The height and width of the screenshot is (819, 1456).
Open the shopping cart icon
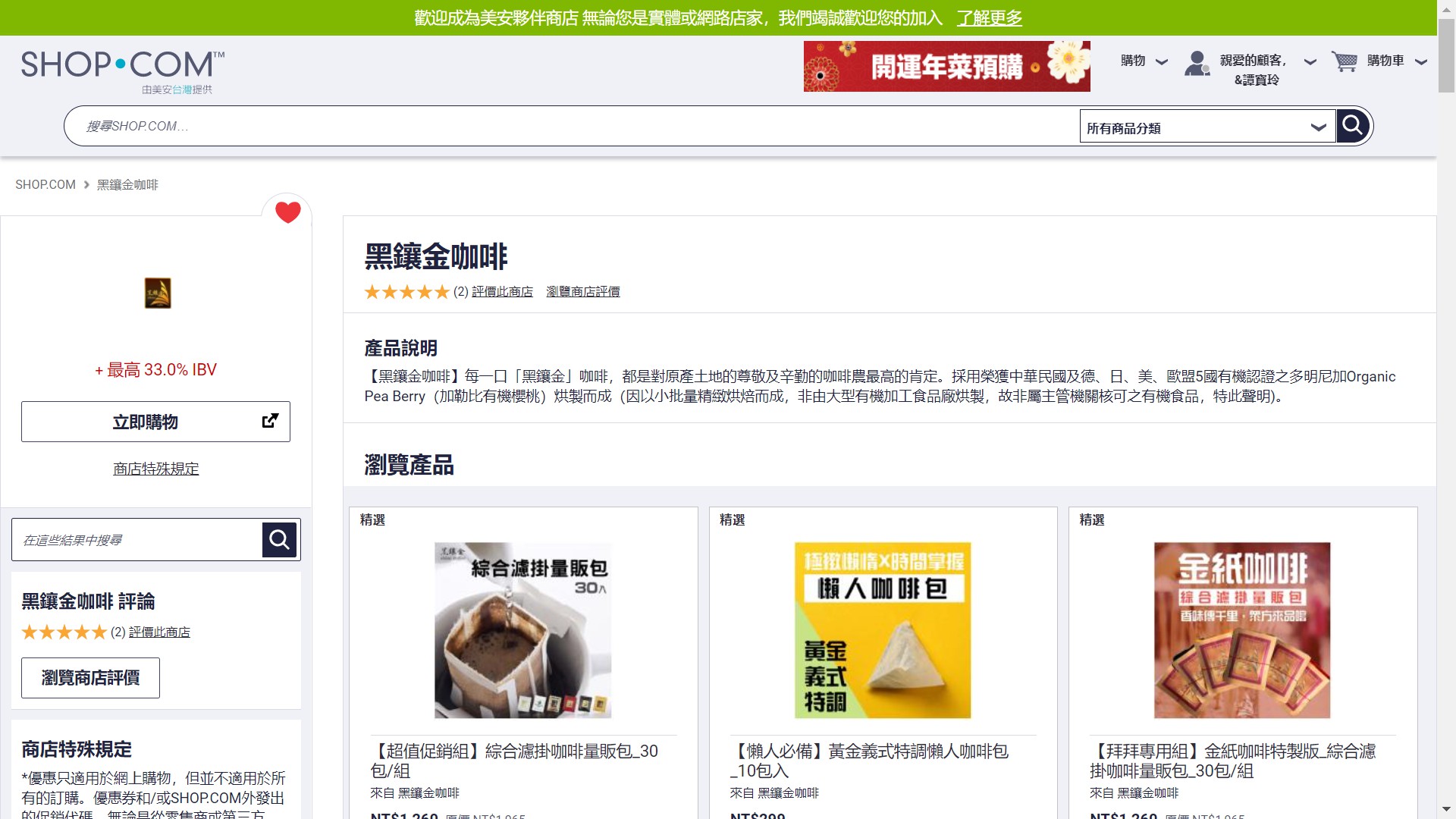click(x=1345, y=61)
